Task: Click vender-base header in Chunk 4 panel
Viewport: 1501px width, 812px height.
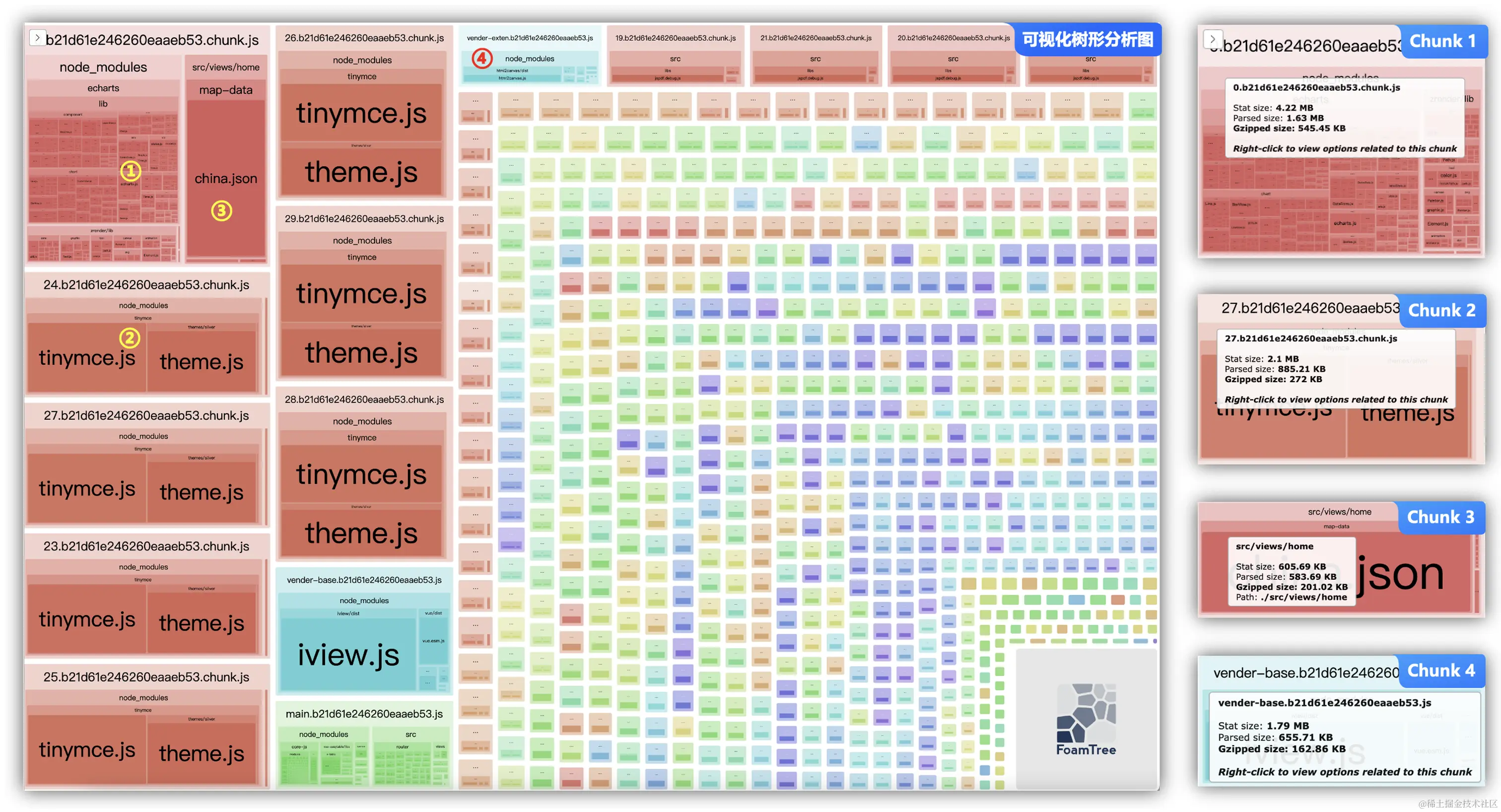Action: coord(1306,673)
